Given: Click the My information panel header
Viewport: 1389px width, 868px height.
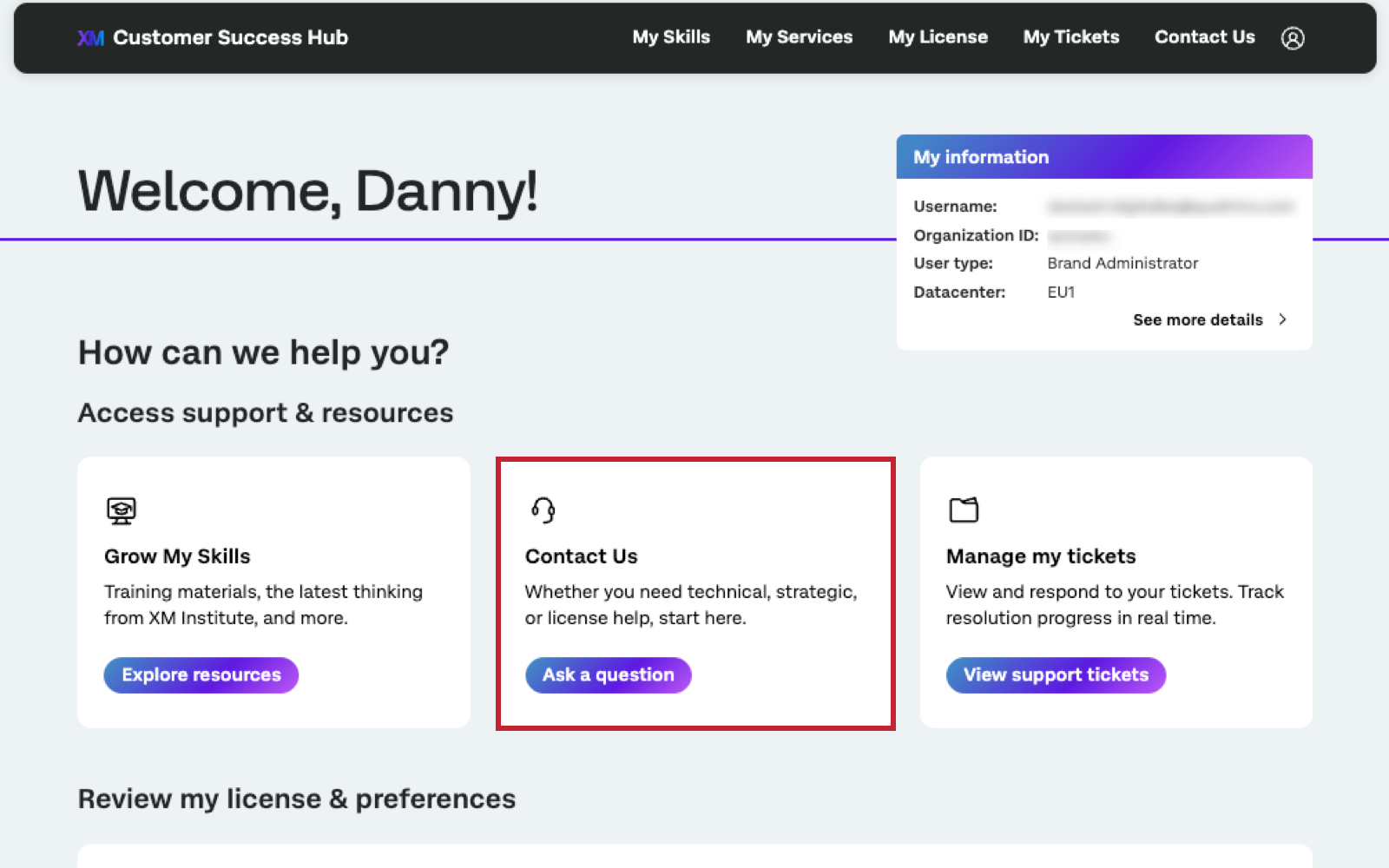Looking at the screenshot, I should pyautogui.click(x=1104, y=157).
